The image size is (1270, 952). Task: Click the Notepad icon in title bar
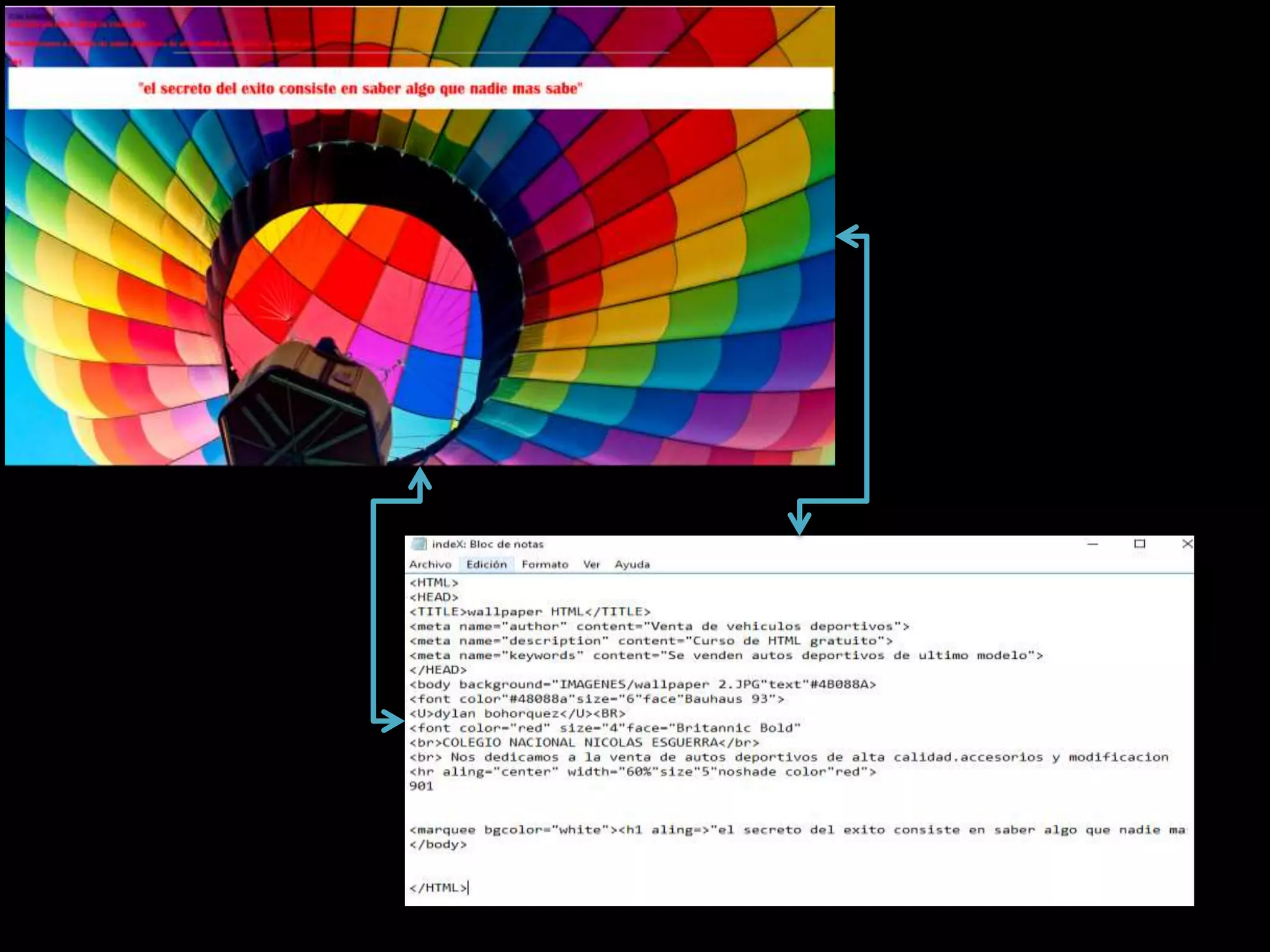coord(419,544)
